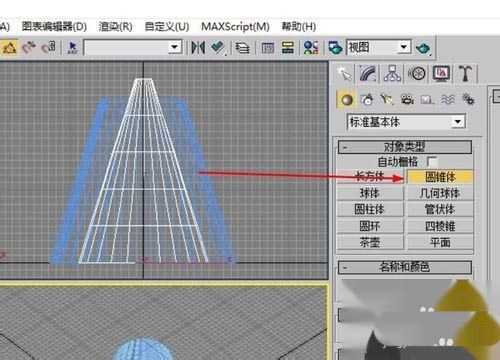Toggle the Percent Snap icon

tap(29, 48)
